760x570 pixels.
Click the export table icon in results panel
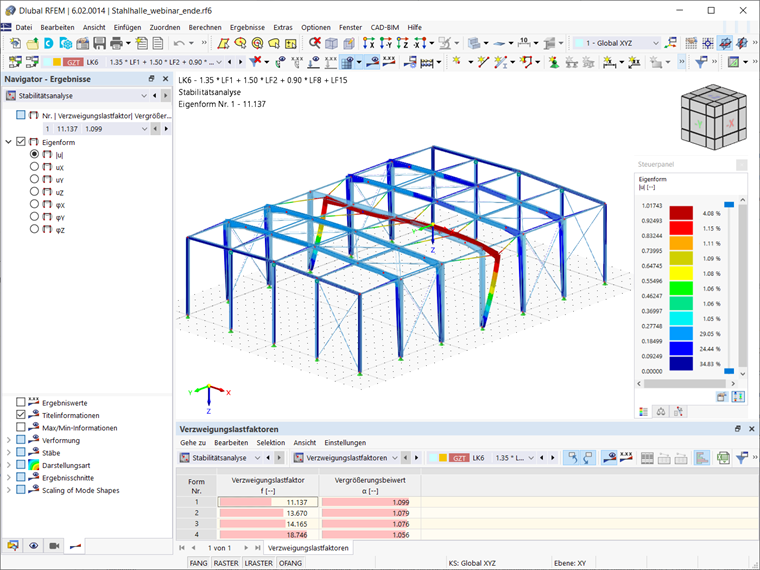(x=723, y=458)
